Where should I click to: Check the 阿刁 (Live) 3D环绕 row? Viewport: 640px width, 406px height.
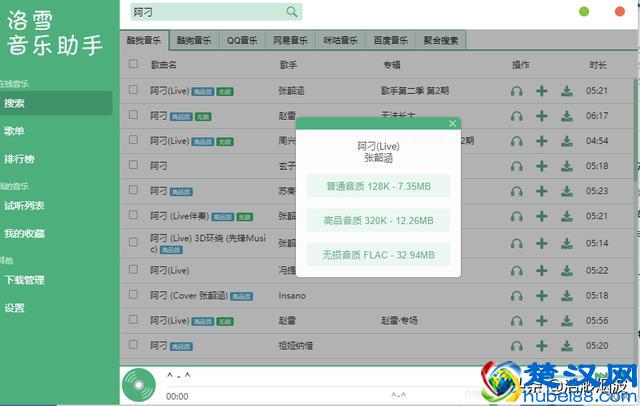tap(133, 242)
